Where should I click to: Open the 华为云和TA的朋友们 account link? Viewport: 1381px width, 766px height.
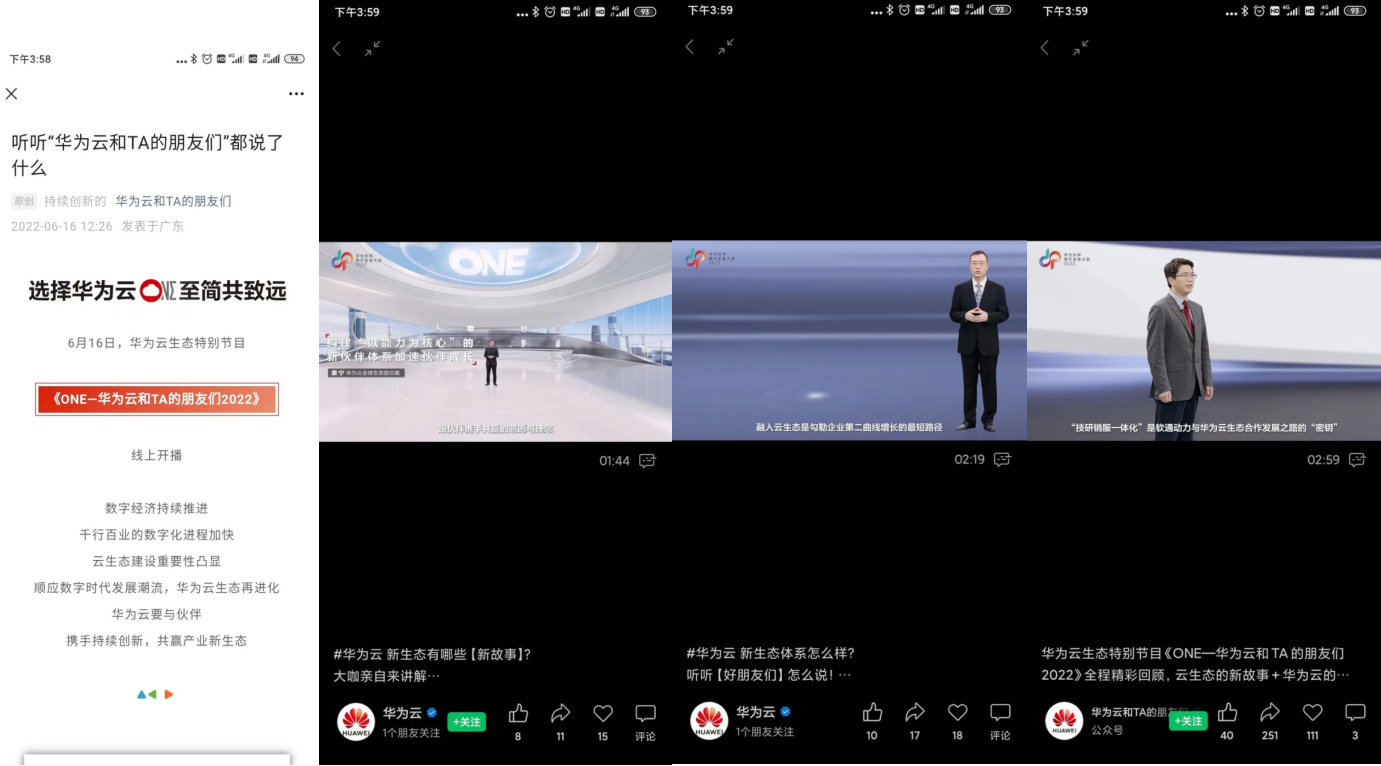(x=173, y=201)
